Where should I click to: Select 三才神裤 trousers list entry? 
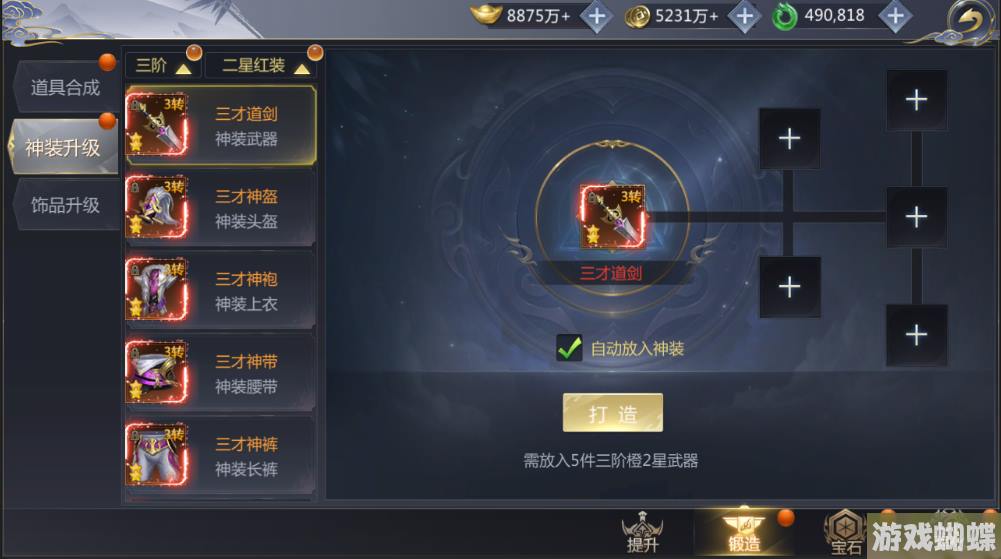click(220, 456)
